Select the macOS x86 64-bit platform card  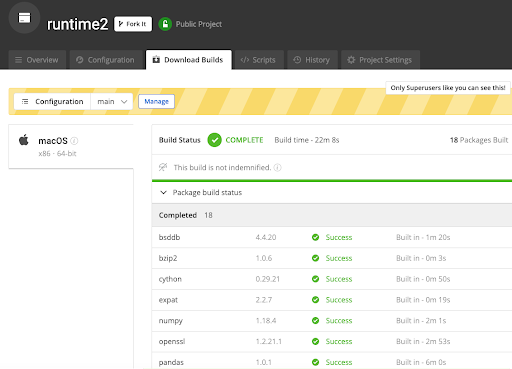click(71, 147)
